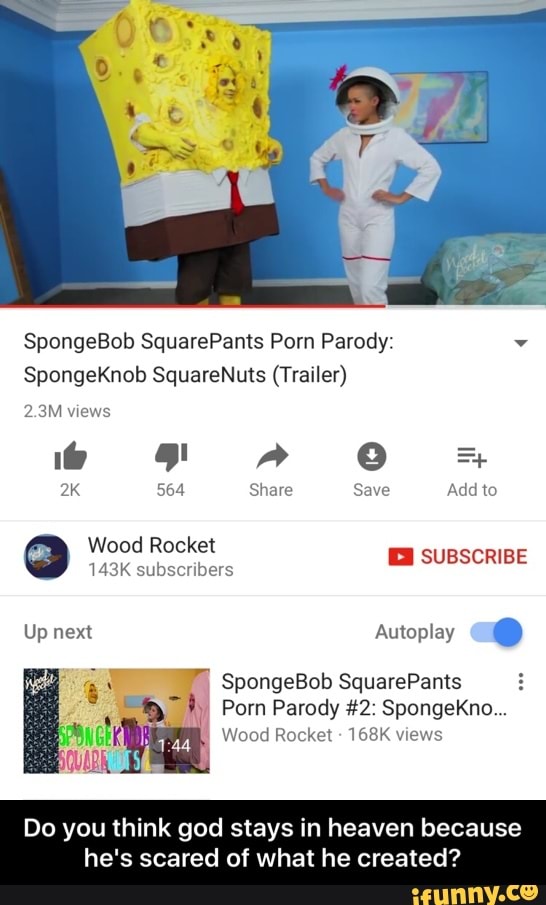The width and height of the screenshot is (546, 905).
Task: Open the Wood Rocket channel name
Action: [x=151, y=545]
